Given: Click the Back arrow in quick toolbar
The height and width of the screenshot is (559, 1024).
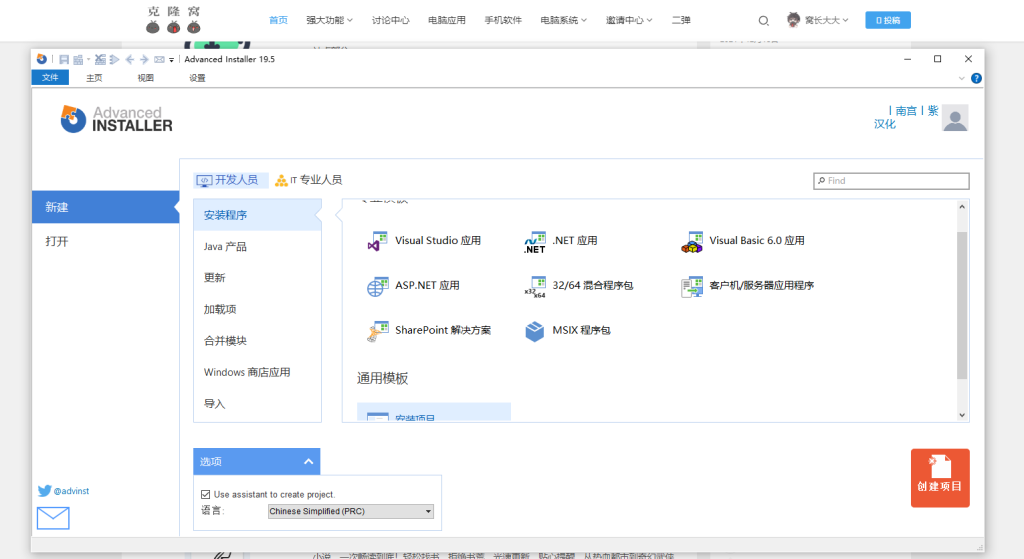Looking at the screenshot, I should tap(129, 59).
